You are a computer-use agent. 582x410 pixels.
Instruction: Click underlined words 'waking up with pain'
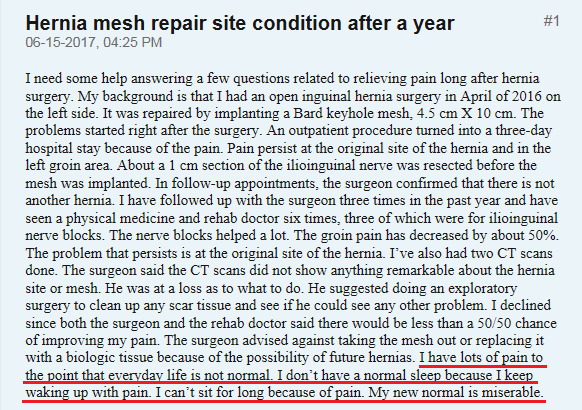[89, 393]
